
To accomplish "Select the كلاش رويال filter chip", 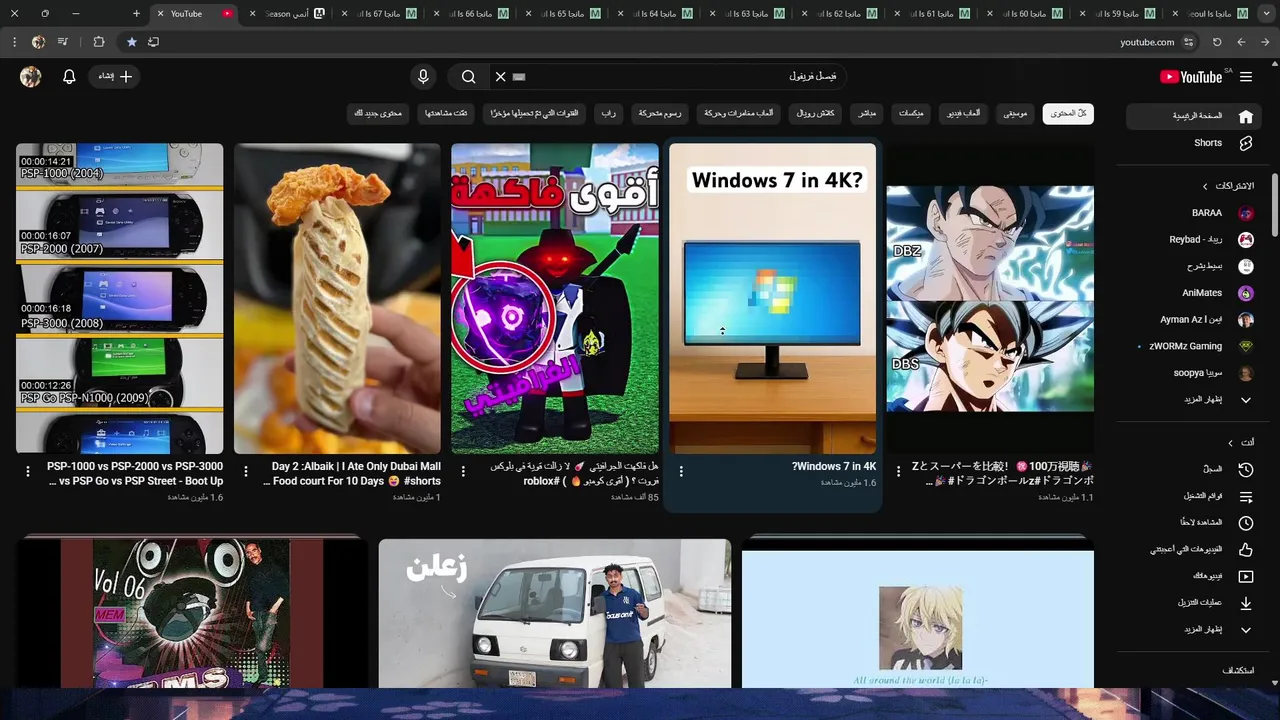I will [816, 114].
